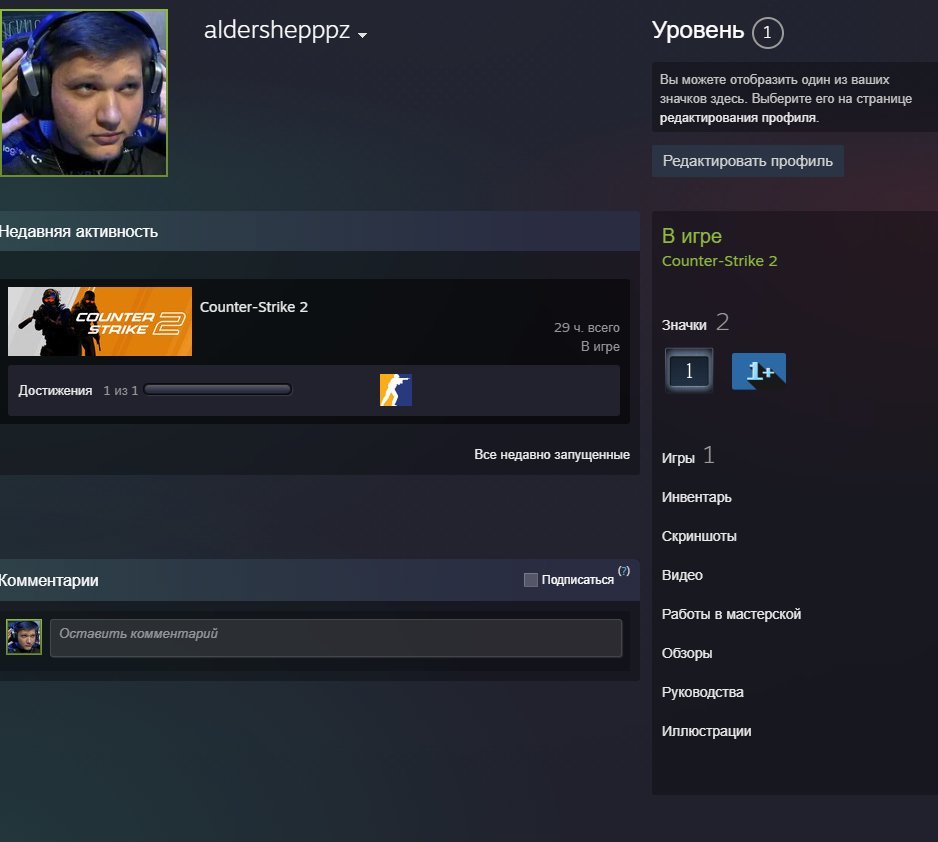Open the aldershepppz name dropdown arrow
The width and height of the screenshot is (938, 842).
pyautogui.click(x=362, y=35)
